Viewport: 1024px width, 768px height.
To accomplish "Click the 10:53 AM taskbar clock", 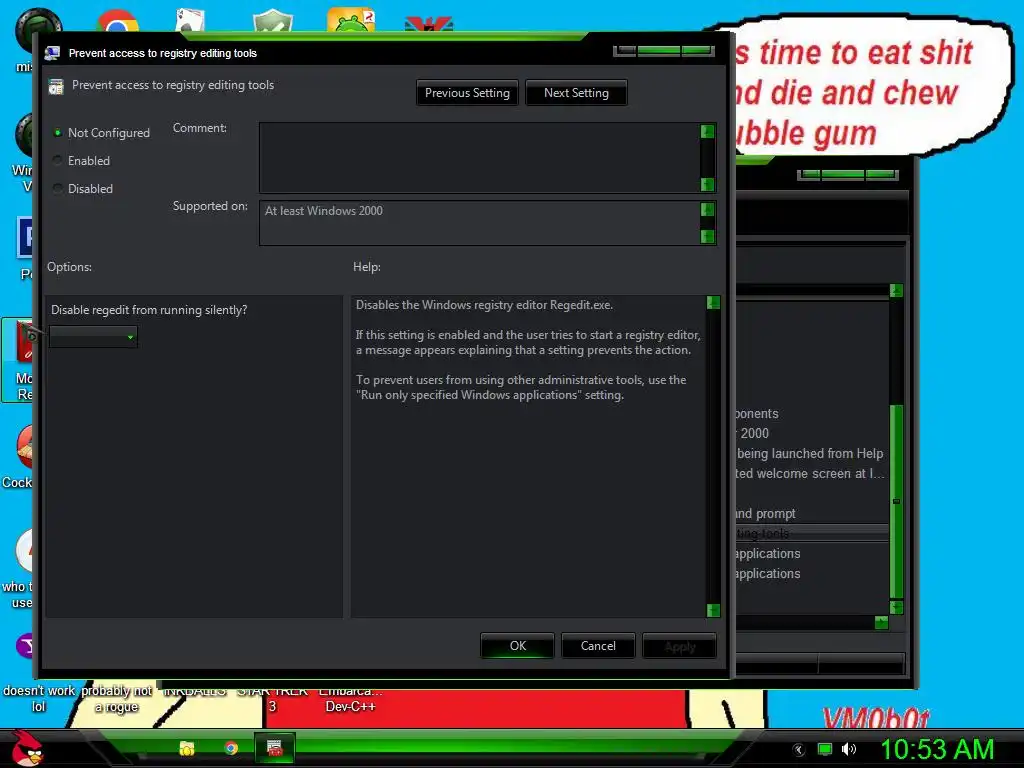I will pyautogui.click(x=937, y=750).
